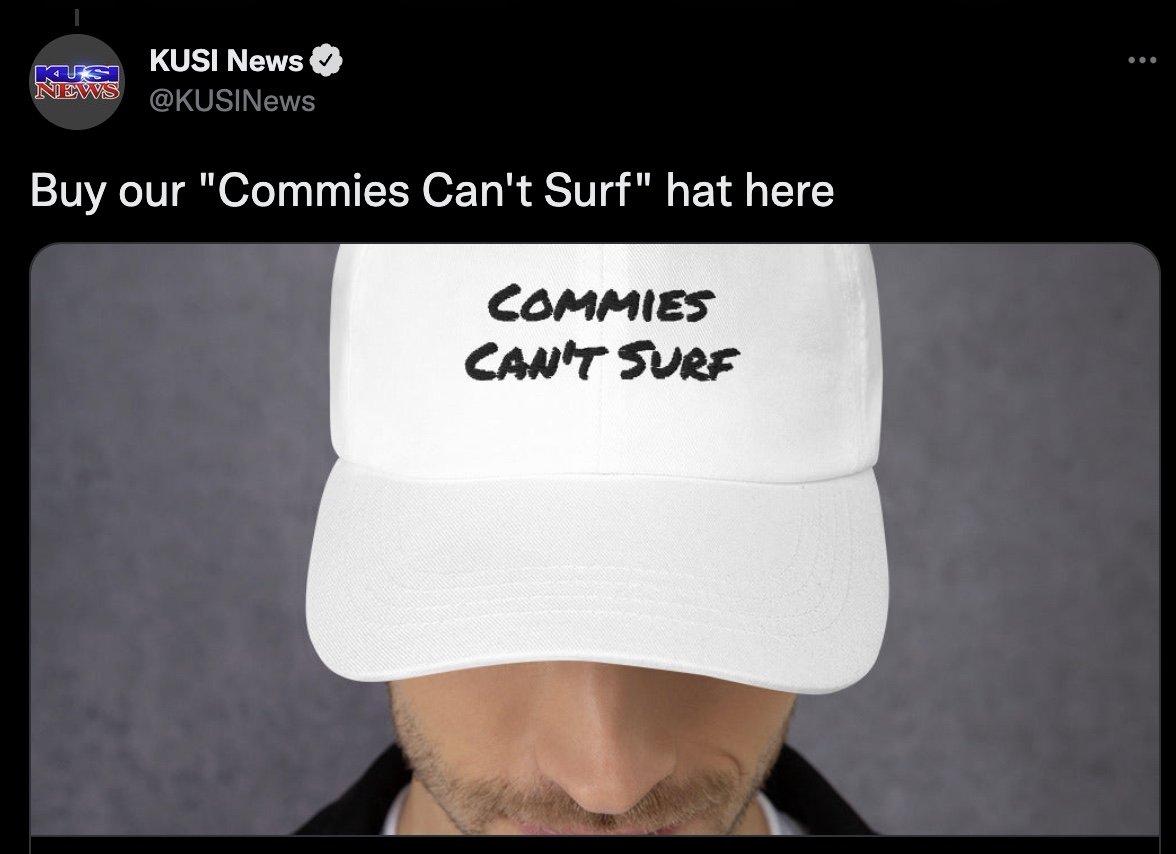
Task: Open the KUSI News display name link
Action: pos(226,60)
